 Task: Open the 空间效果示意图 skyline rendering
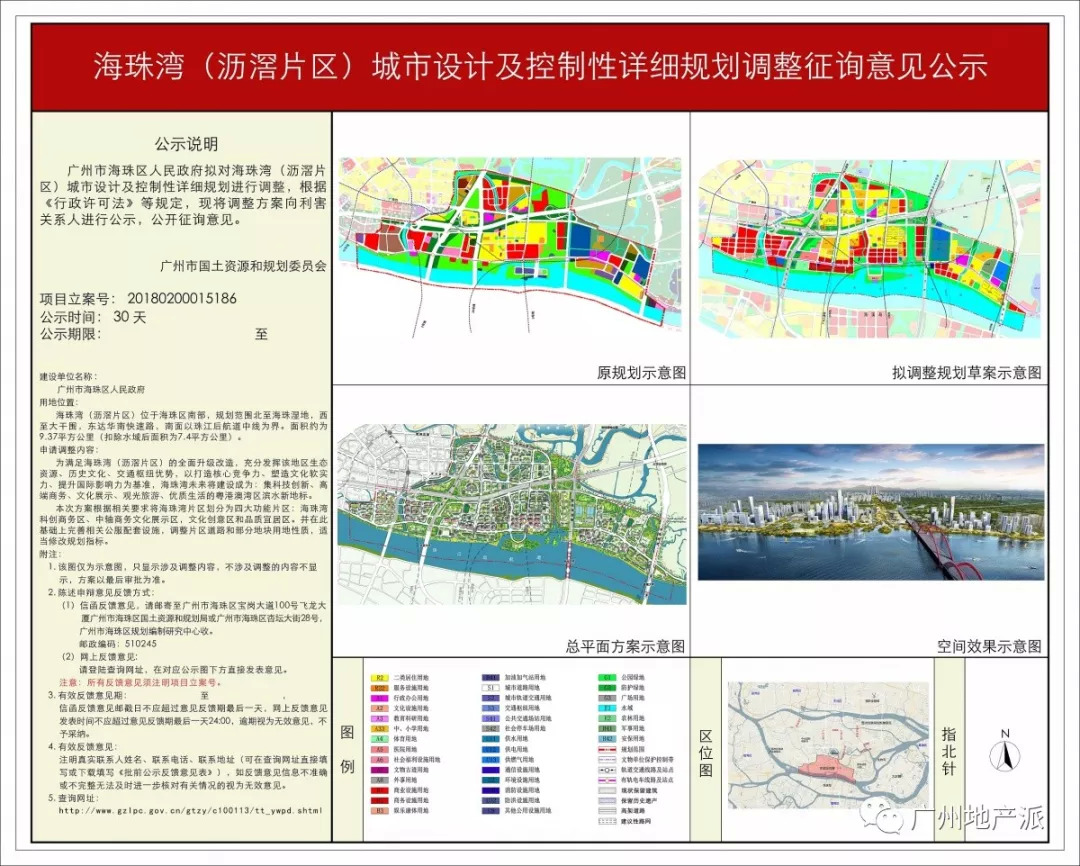869,510
